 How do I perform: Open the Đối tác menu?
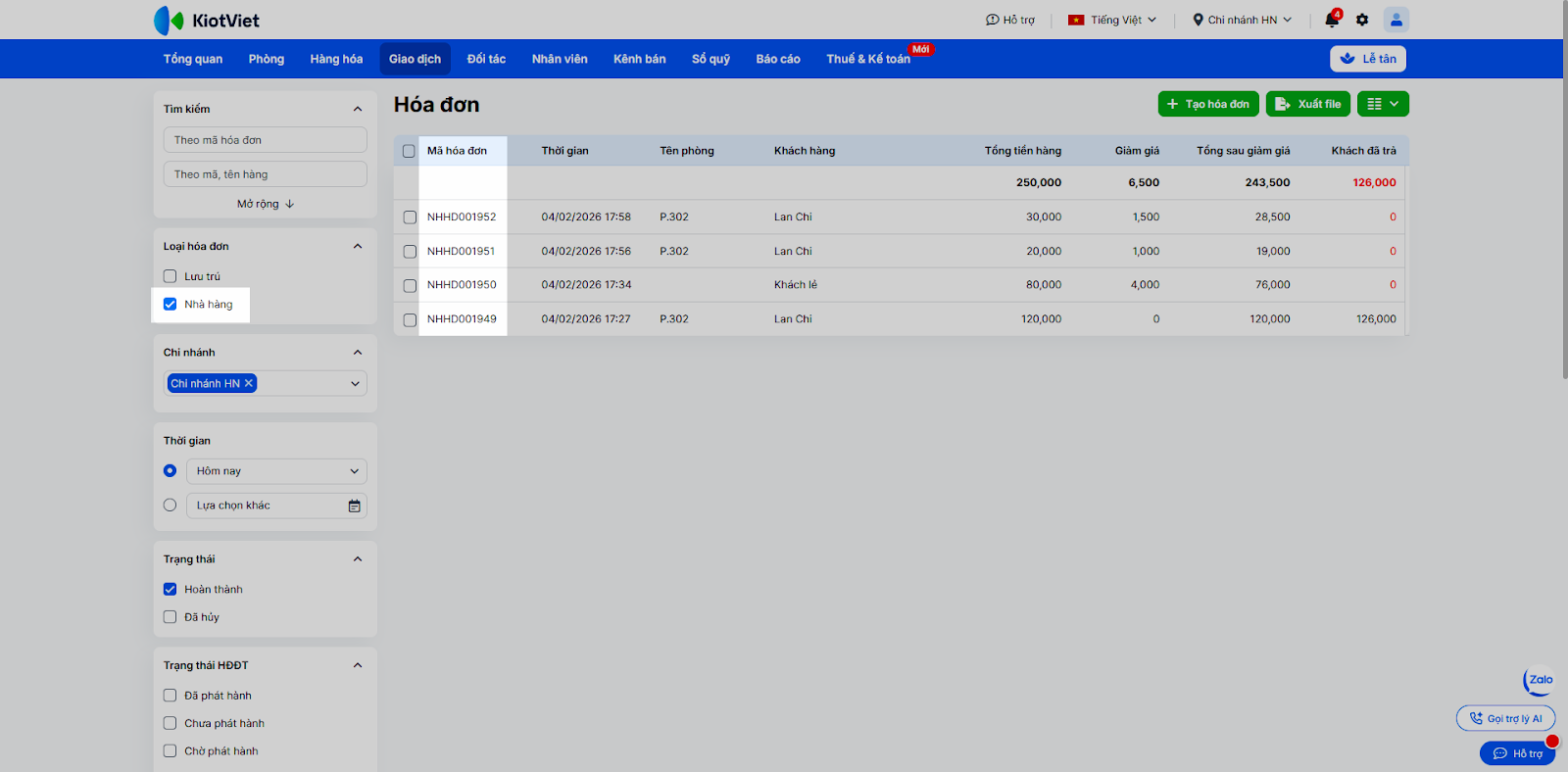(x=486, y=59)
